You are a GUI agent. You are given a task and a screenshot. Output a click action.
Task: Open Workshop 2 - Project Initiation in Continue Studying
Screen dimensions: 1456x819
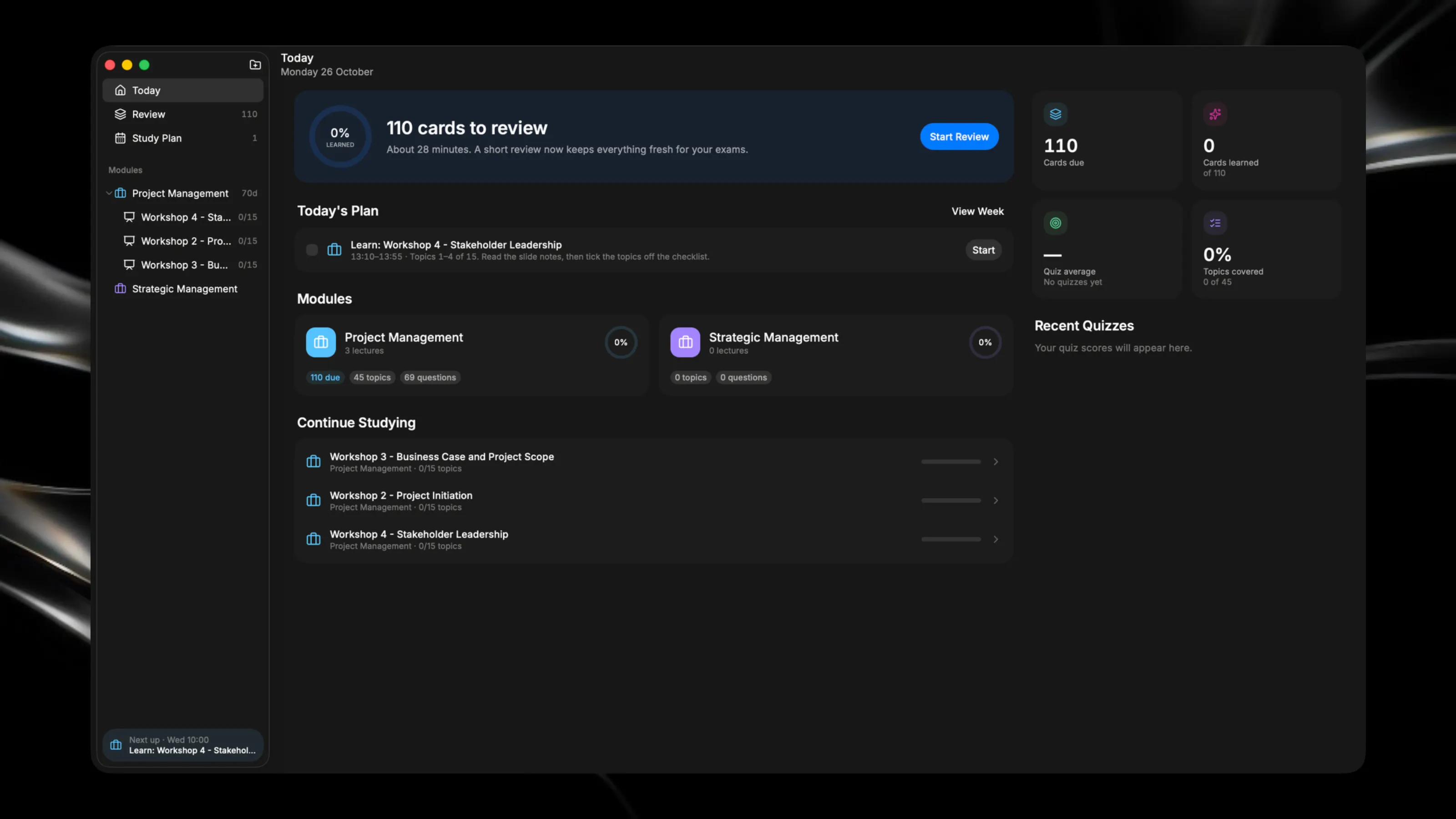tap(653, 501)
